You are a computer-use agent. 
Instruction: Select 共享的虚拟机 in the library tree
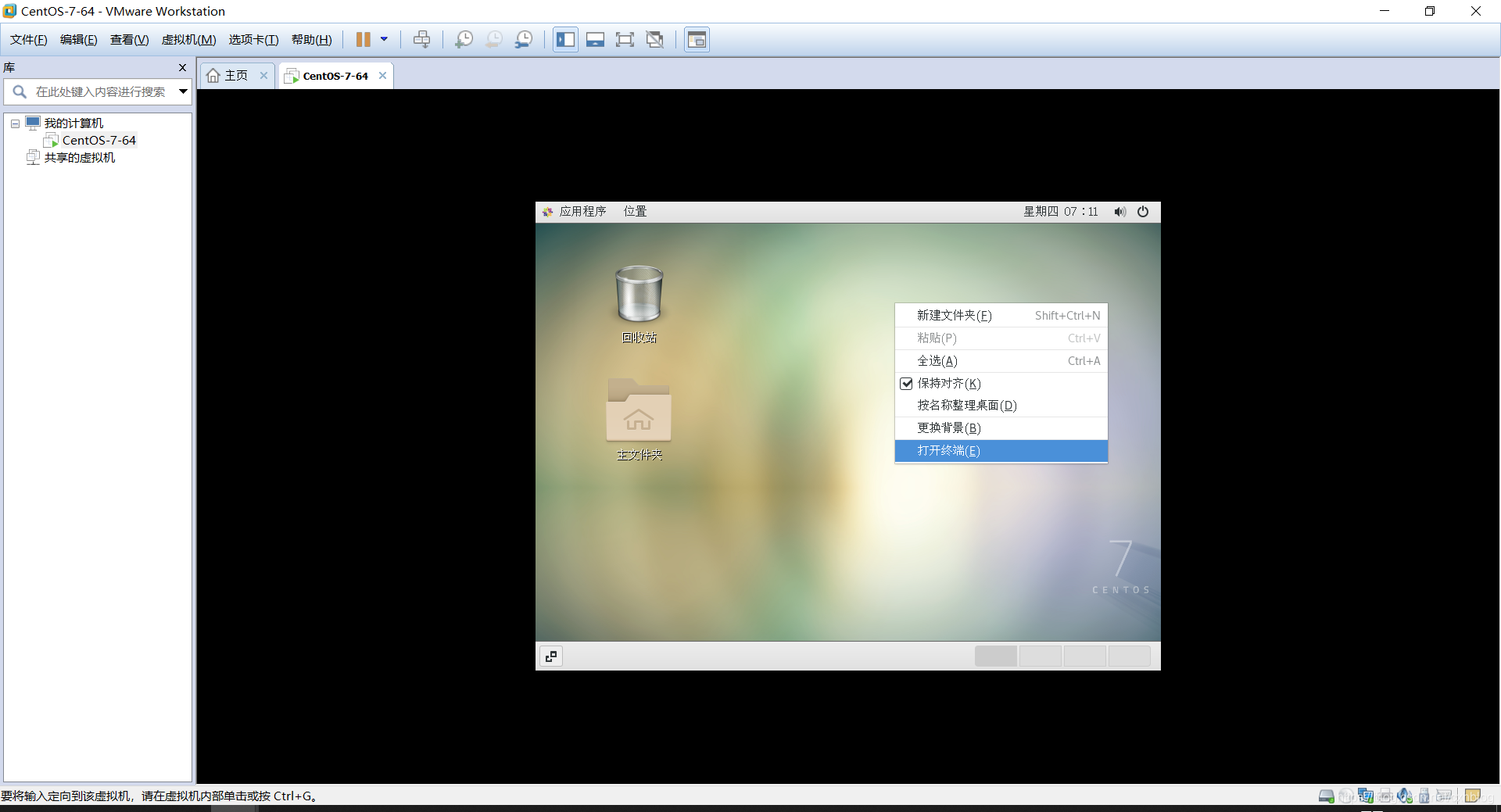79,158
